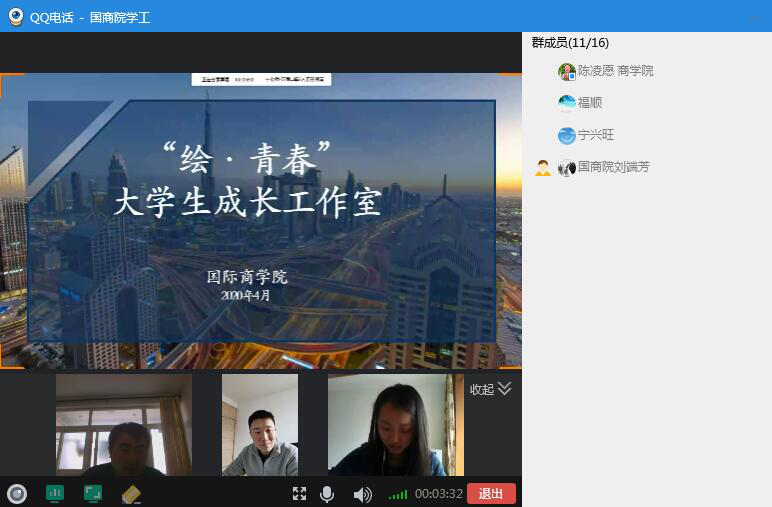Click the 群成员(11/16) header
Viewport: 772px width, 507px height.
(570, 43)
